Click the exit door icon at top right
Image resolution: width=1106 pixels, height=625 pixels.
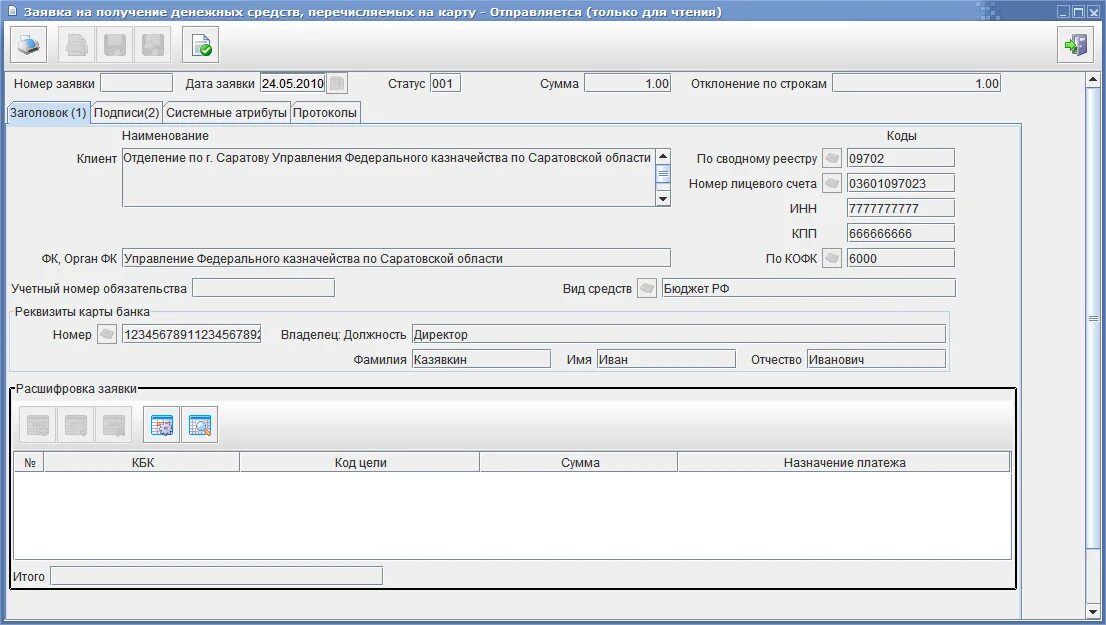(1075, 45)
